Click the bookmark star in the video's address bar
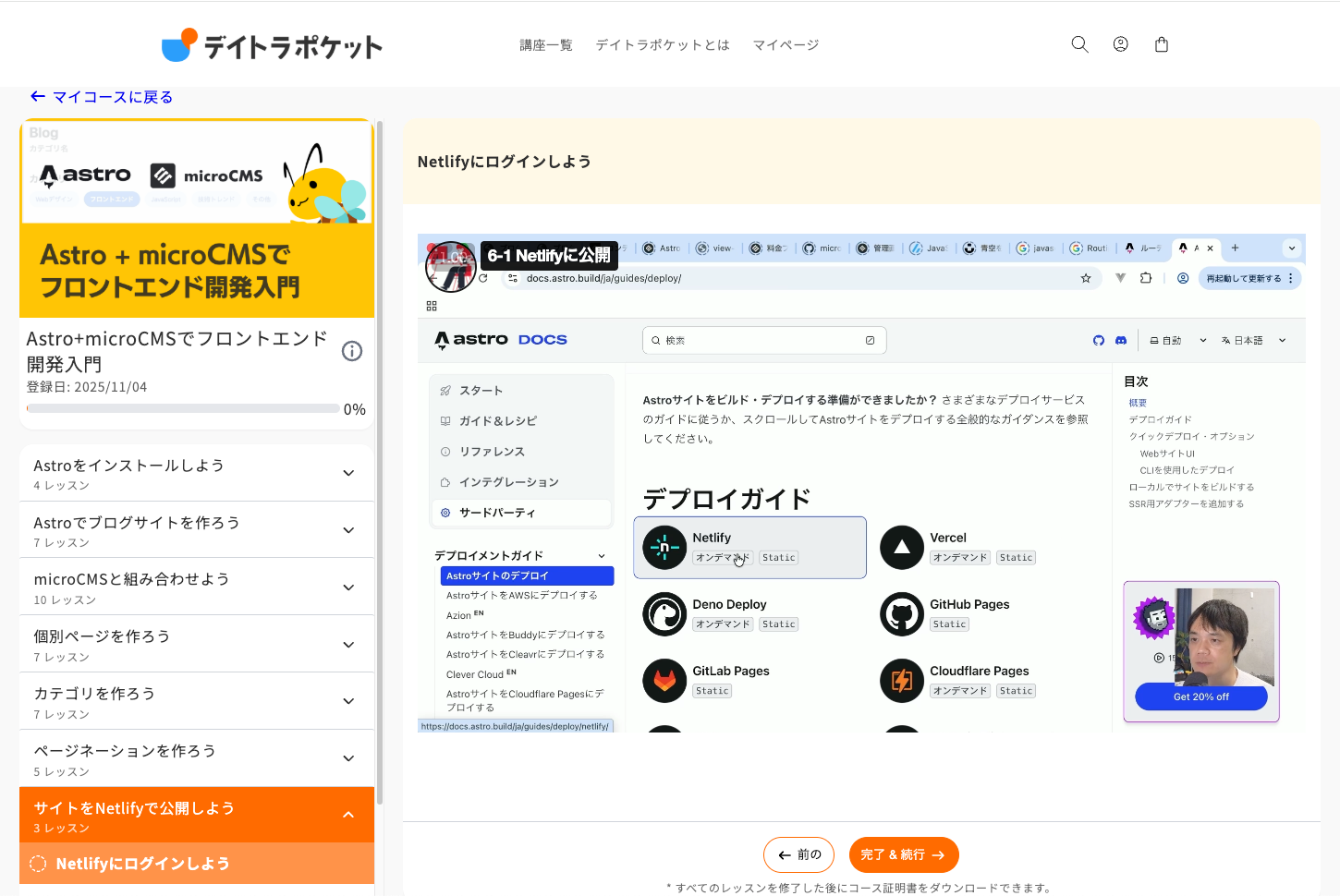The height and width of the screenshot is (896, 1340). [1086, 278]
